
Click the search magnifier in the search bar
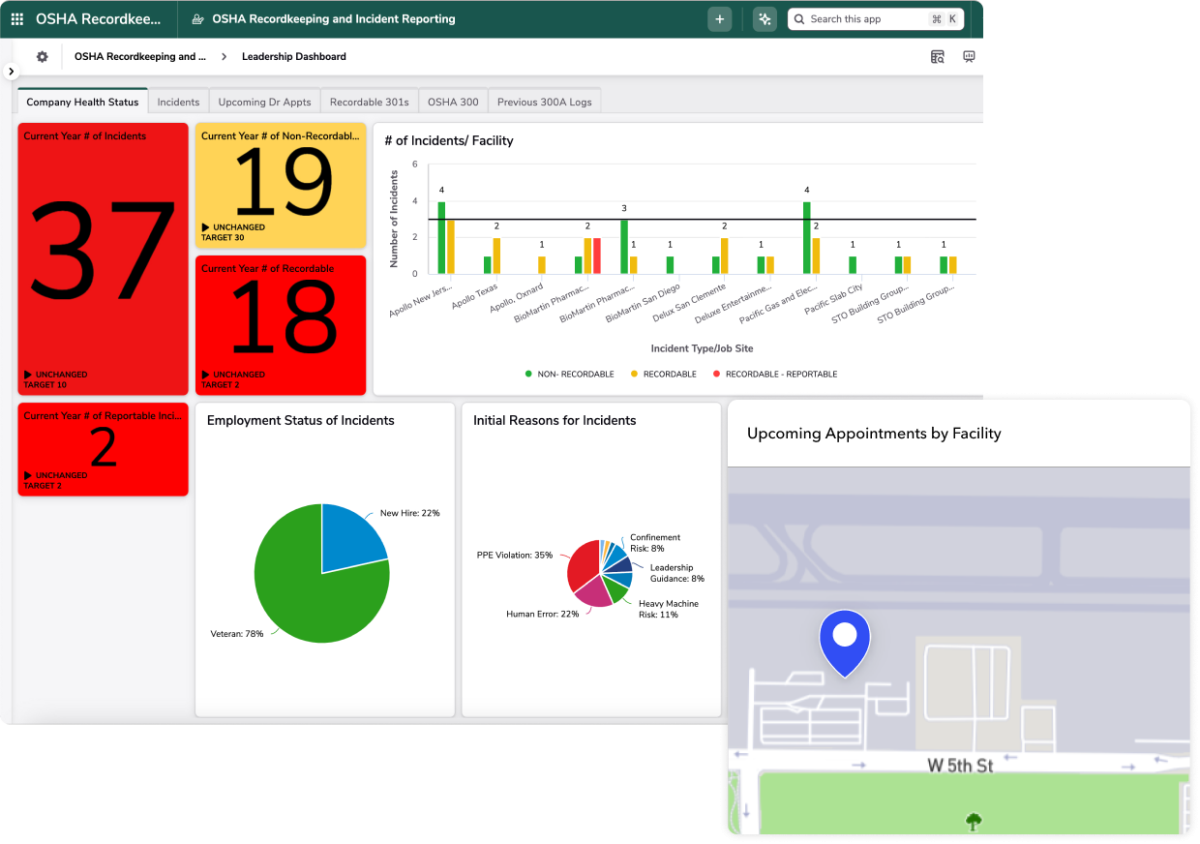(x=798, y=18)
